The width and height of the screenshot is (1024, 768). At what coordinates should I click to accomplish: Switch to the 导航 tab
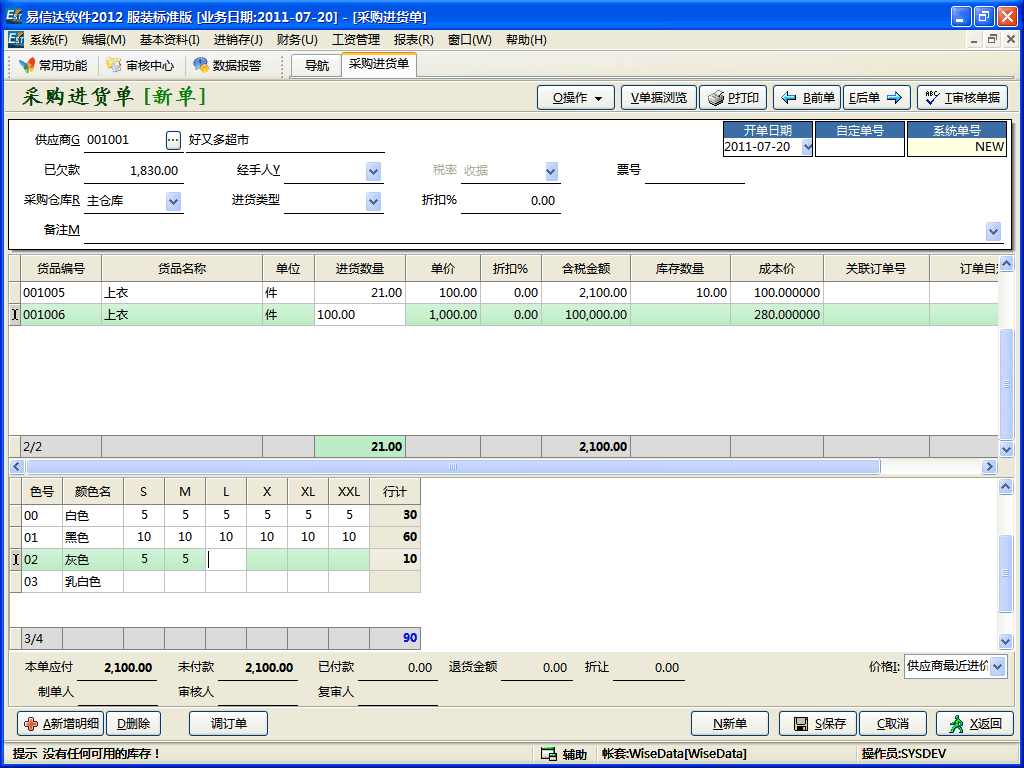pos(316,66)
